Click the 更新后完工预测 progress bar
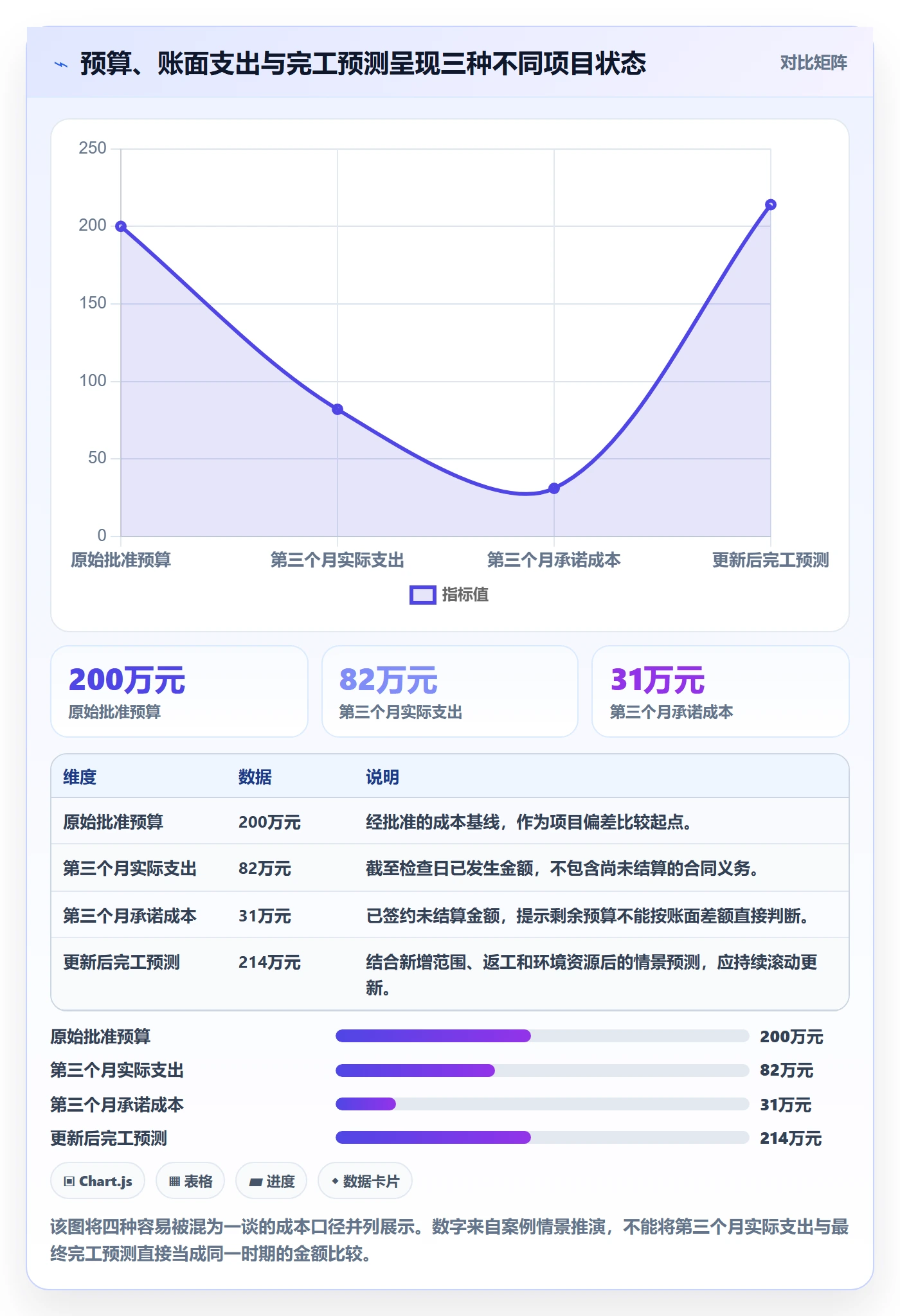The image size is (900, 1316). 543,1138
